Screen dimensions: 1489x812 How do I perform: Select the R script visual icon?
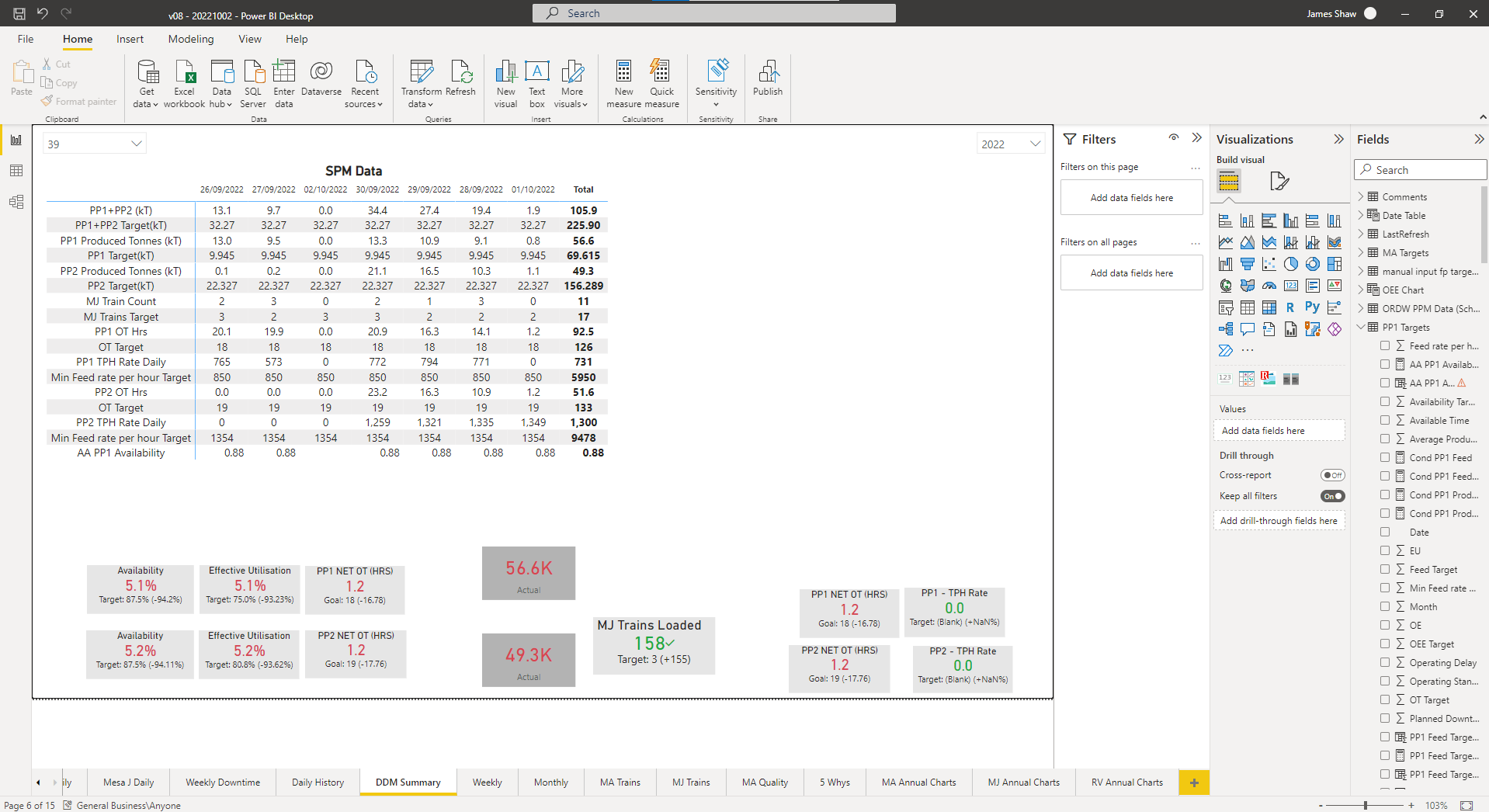1290,307
